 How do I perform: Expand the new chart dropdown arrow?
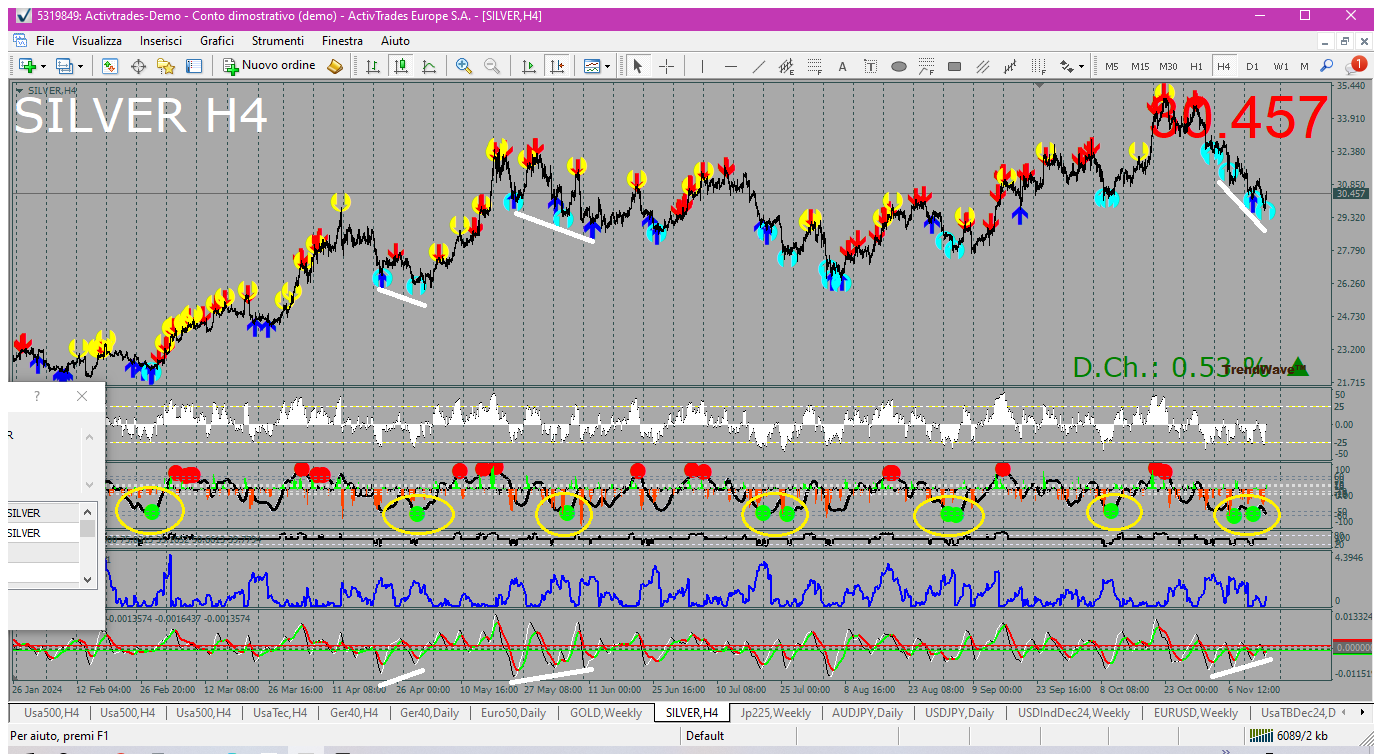[x=42, y=66]
